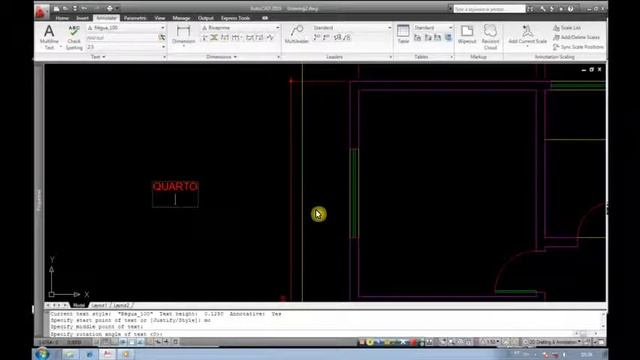Image resolution: width=640 pixels, height=360 pixels.
Task: Click the Help question mark icon
Action: pyautogui.click(x=571, y=9)
